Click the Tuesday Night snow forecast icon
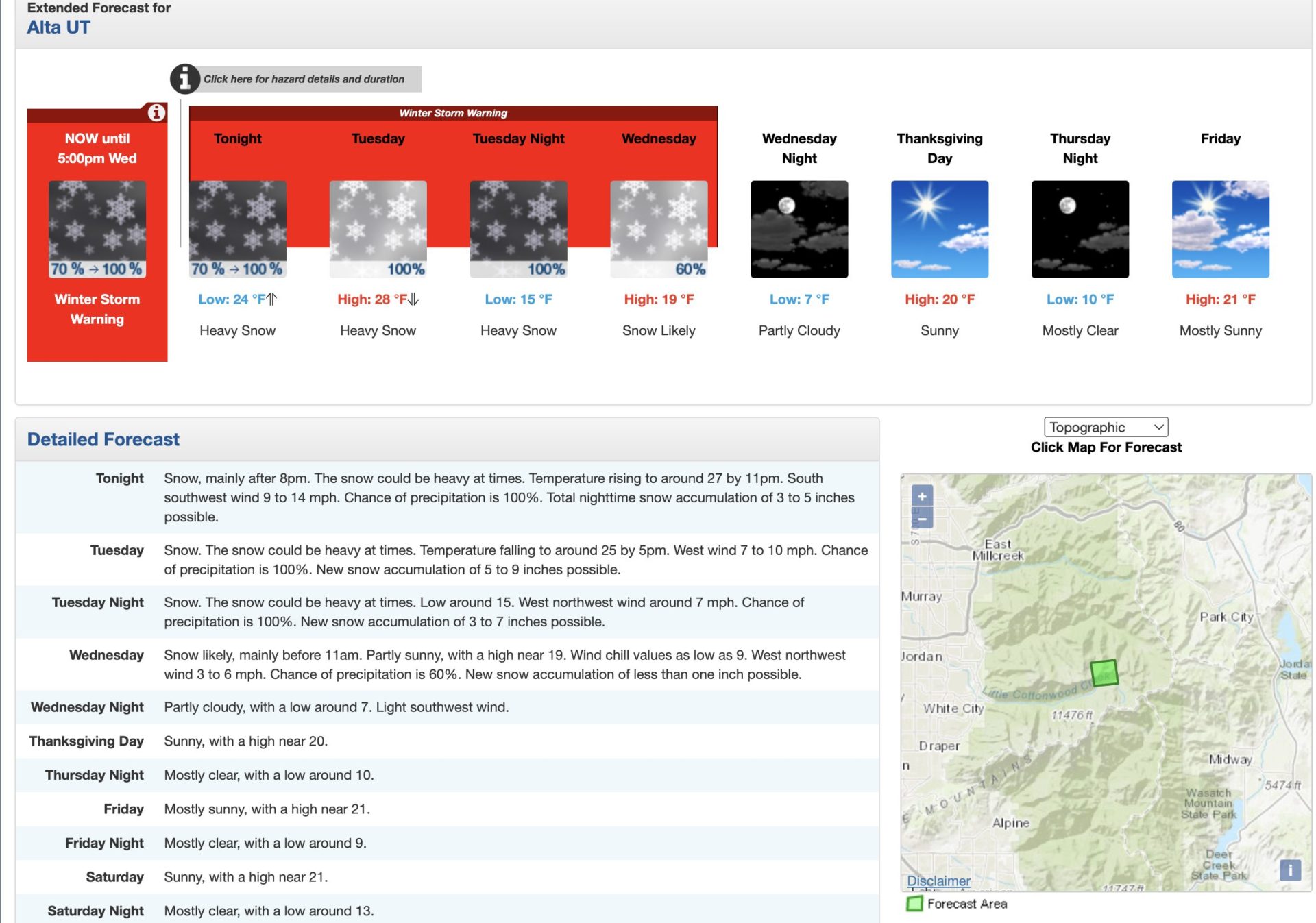The width and height of the screenshot is (1316, 923). [519, 229]
